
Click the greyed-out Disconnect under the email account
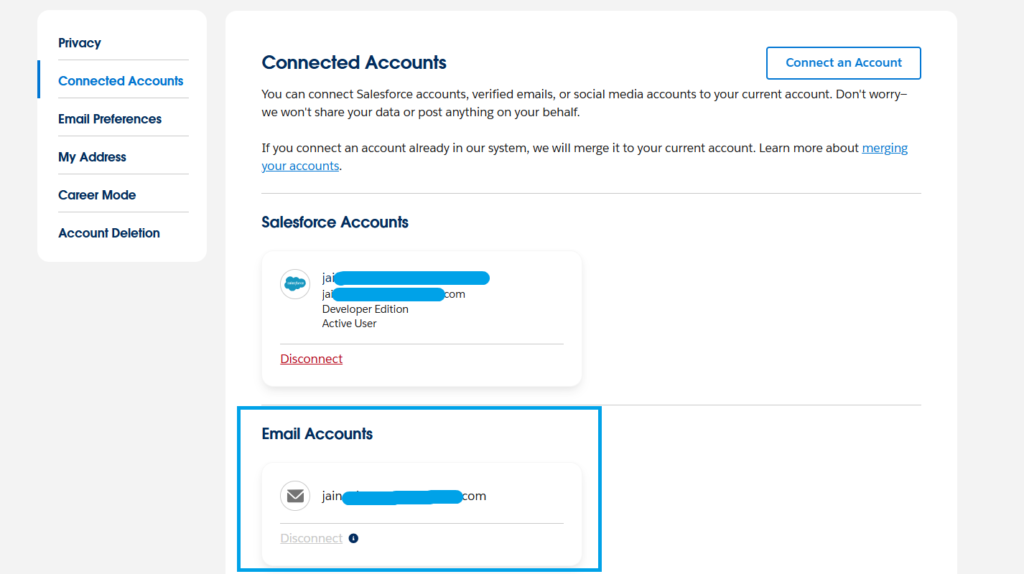coord(311,538)
